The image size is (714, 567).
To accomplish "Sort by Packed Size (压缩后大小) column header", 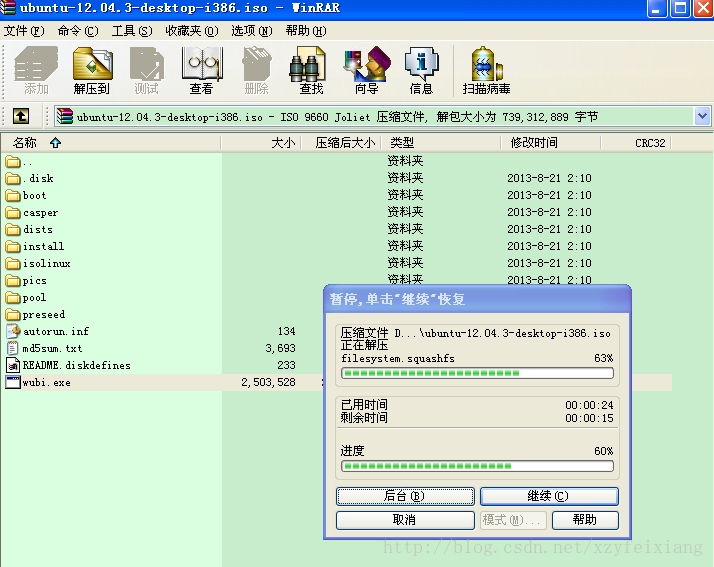I will pos(342,143).
